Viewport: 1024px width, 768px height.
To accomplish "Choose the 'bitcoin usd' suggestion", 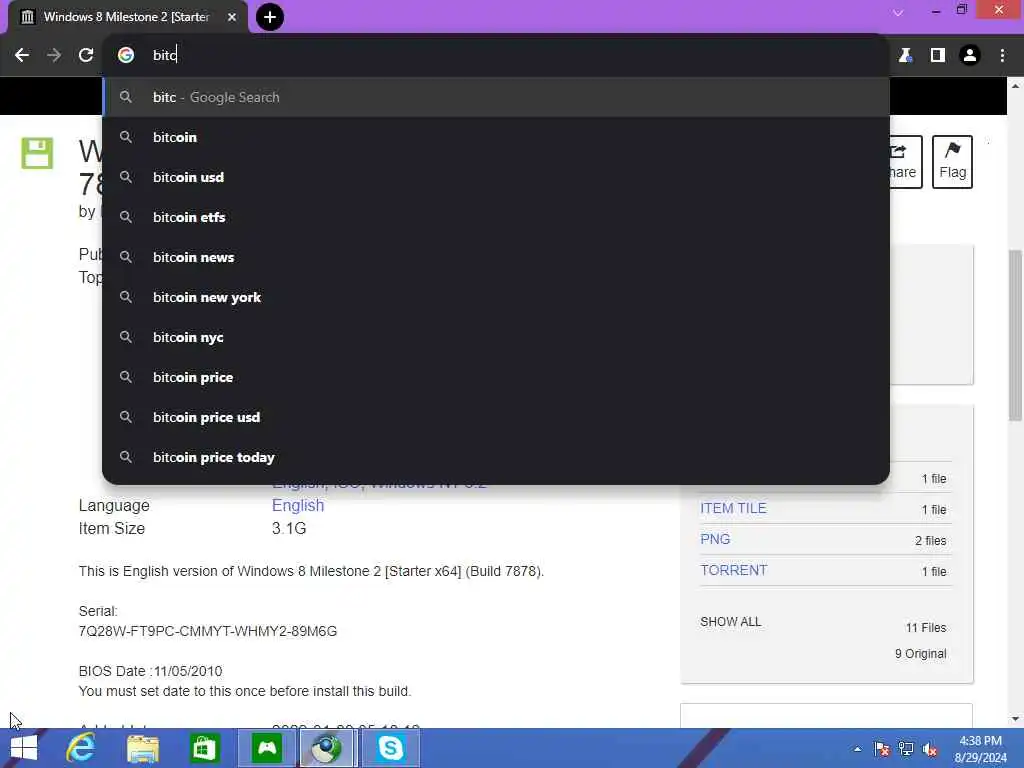I will click(x=496, y=177).
